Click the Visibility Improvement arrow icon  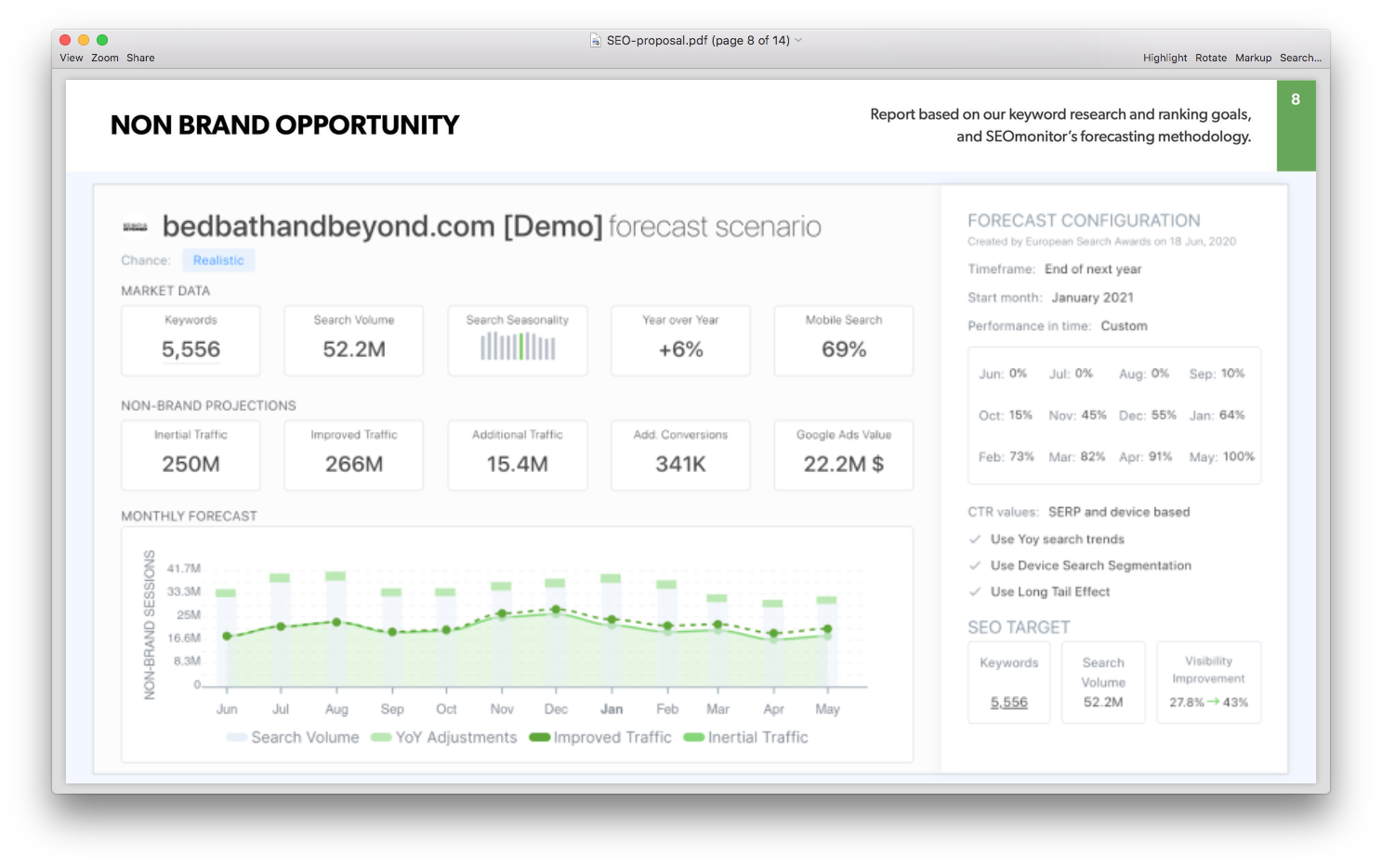pos(1213,702)
